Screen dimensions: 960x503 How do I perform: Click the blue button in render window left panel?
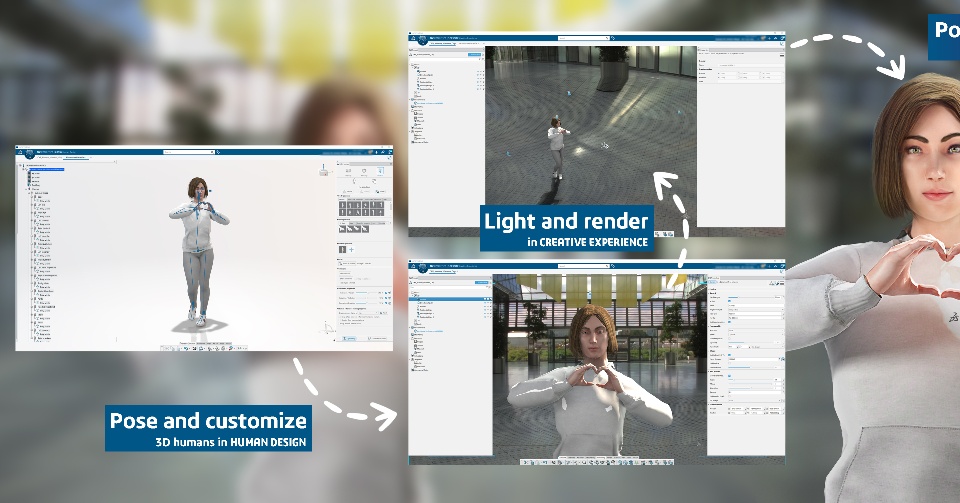(x=474, y=54)
